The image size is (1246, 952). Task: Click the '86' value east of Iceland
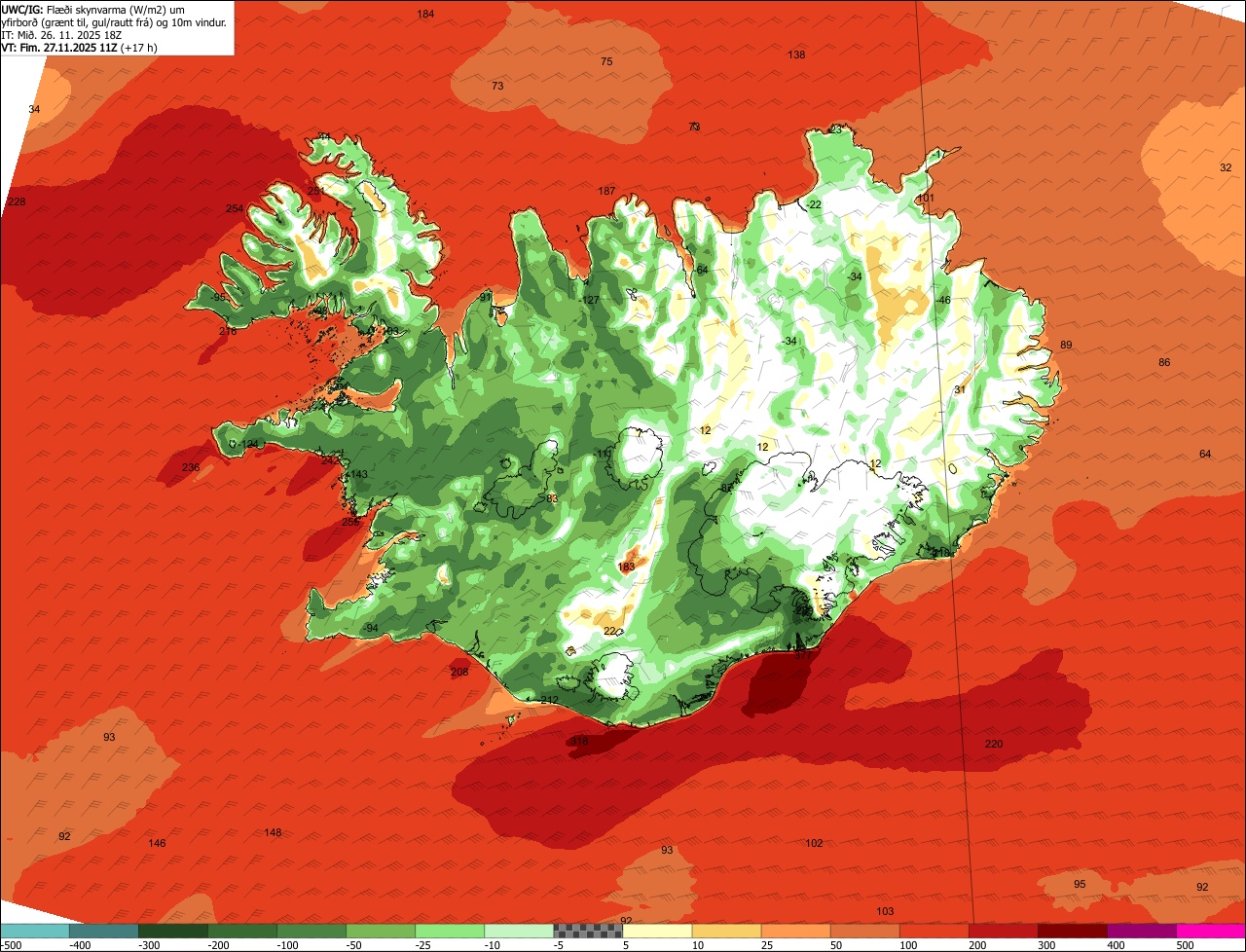pos(1164,362)
